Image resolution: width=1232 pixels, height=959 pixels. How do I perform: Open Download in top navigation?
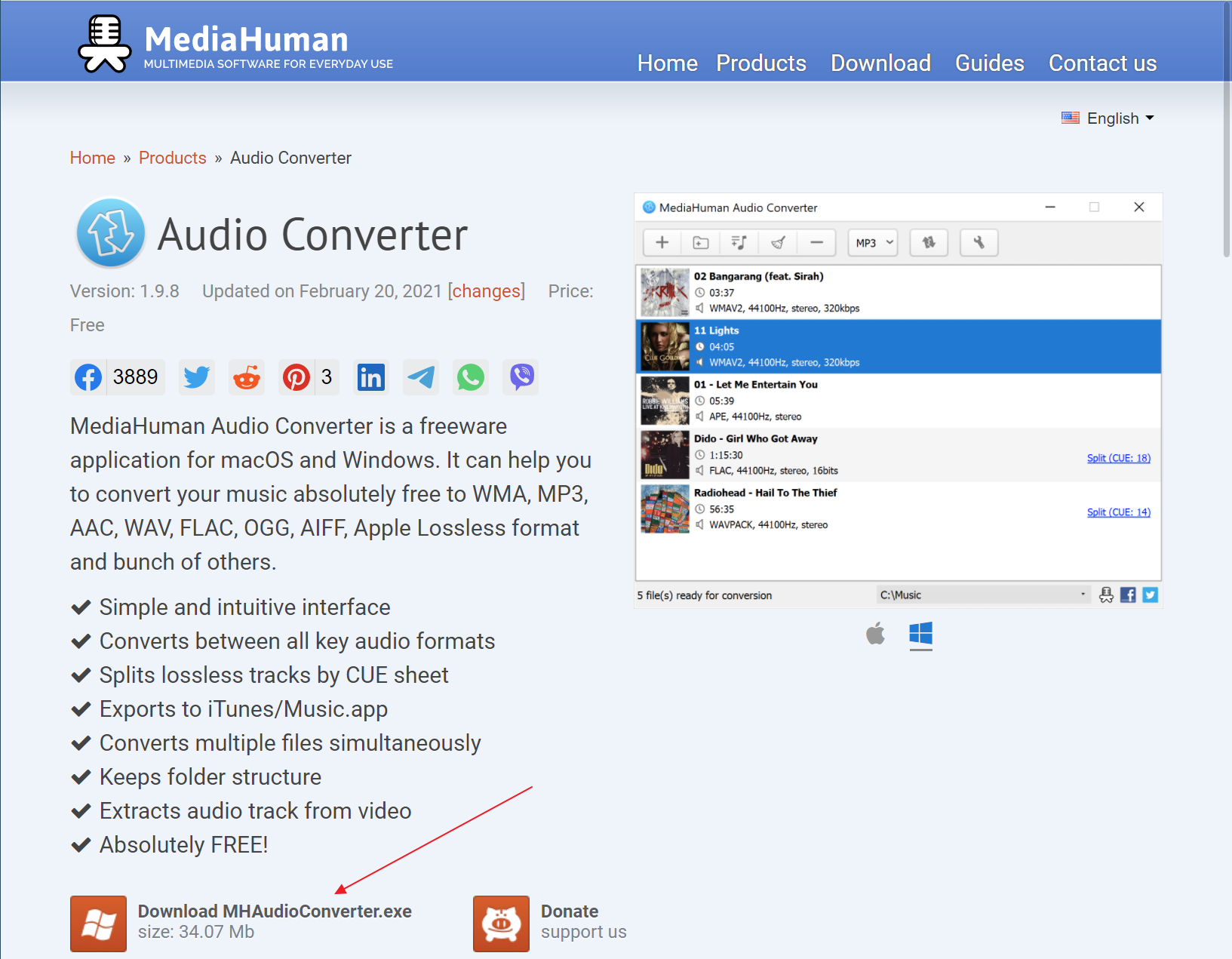tap(880, 63)
